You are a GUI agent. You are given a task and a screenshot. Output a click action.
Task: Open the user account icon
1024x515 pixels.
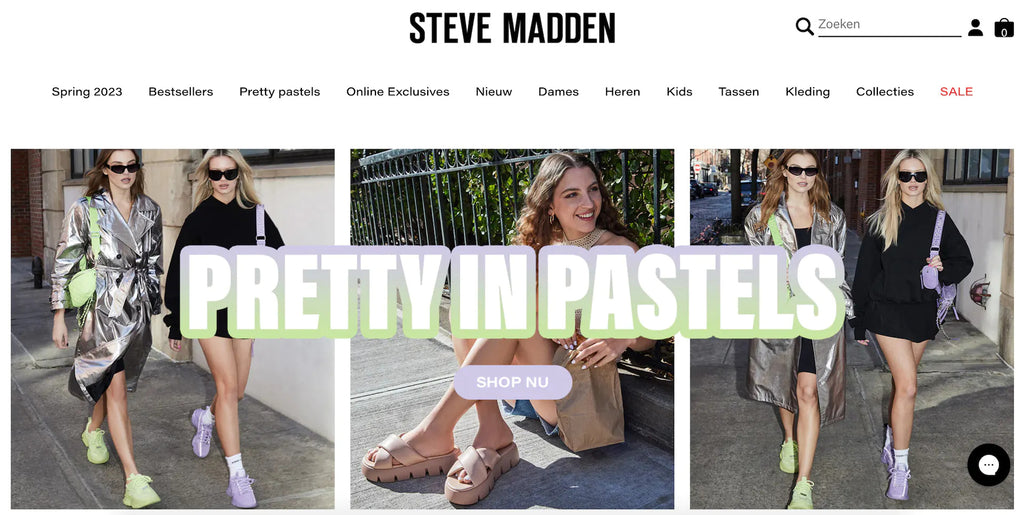(x=976, y=27)
